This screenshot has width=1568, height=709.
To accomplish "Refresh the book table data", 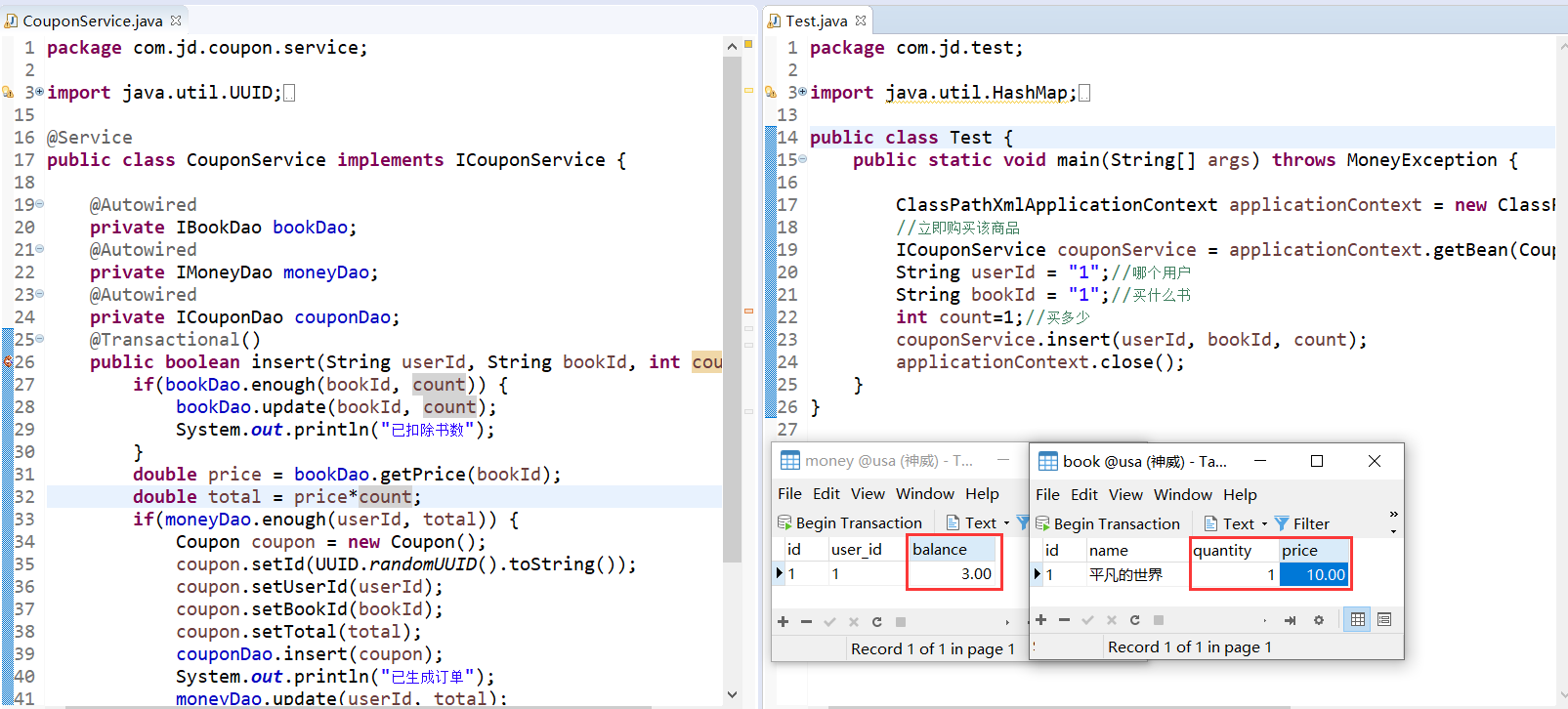I will click(1135, 620).
